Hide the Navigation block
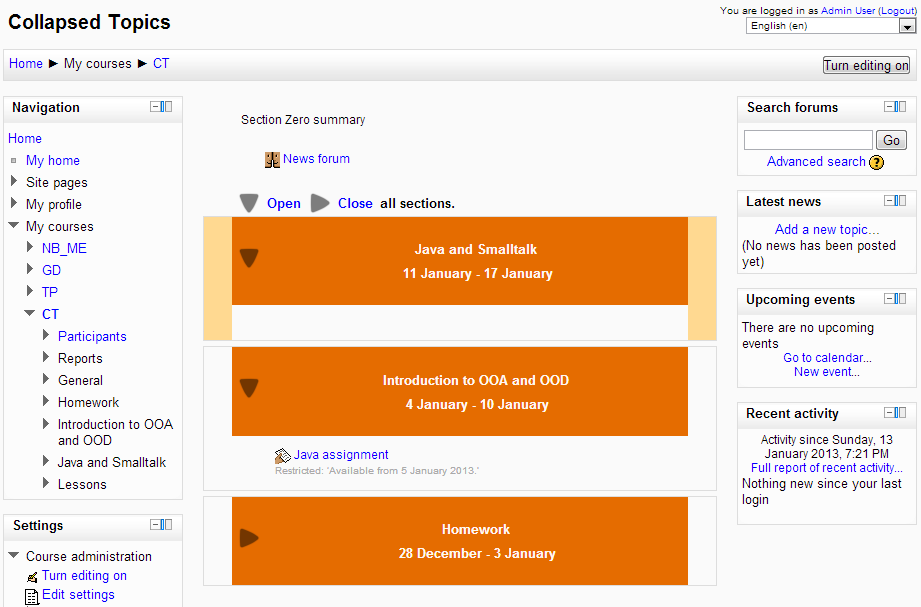The image size is (921, 607). coord(155,106)
